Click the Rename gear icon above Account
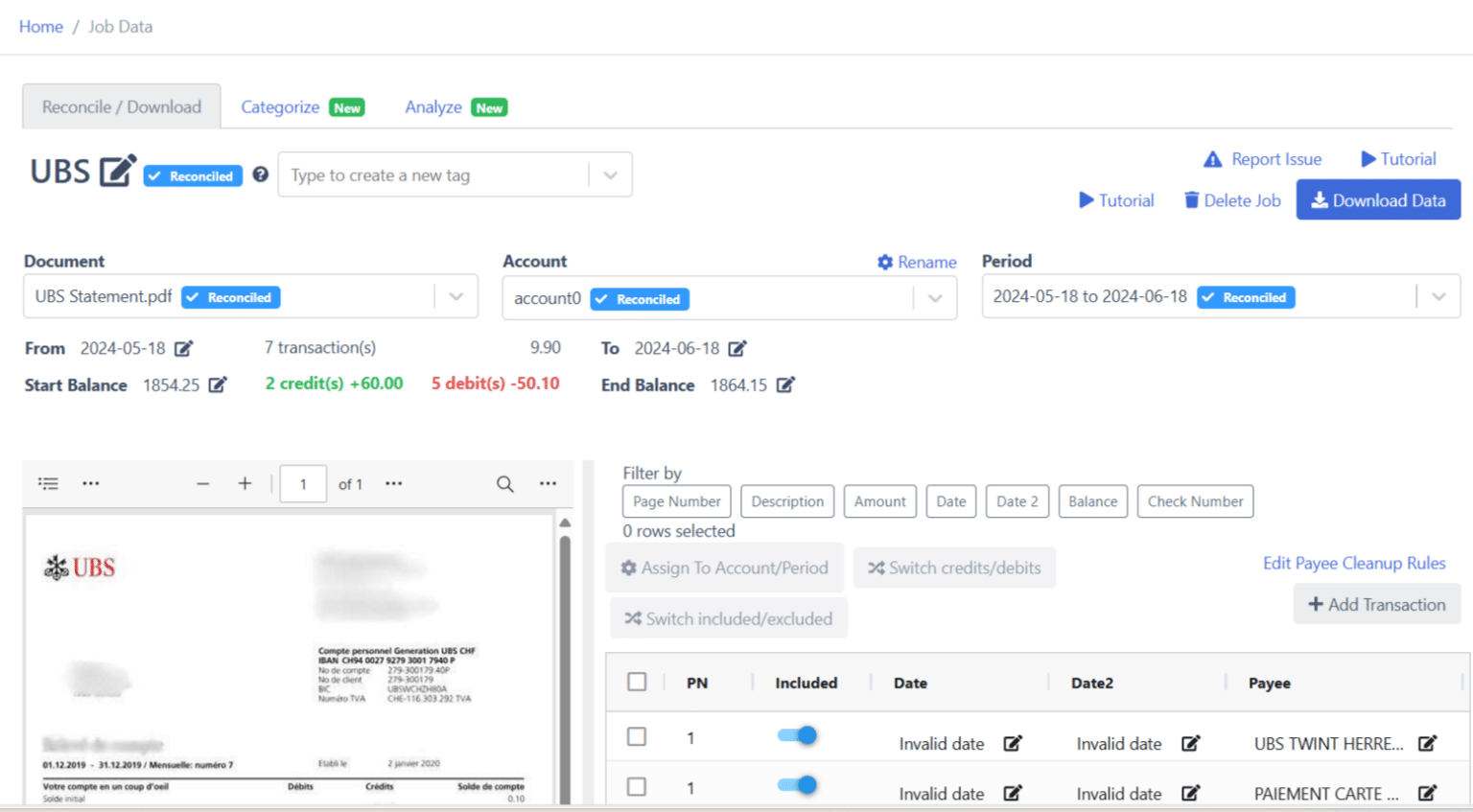 click(x=885, y=262)
